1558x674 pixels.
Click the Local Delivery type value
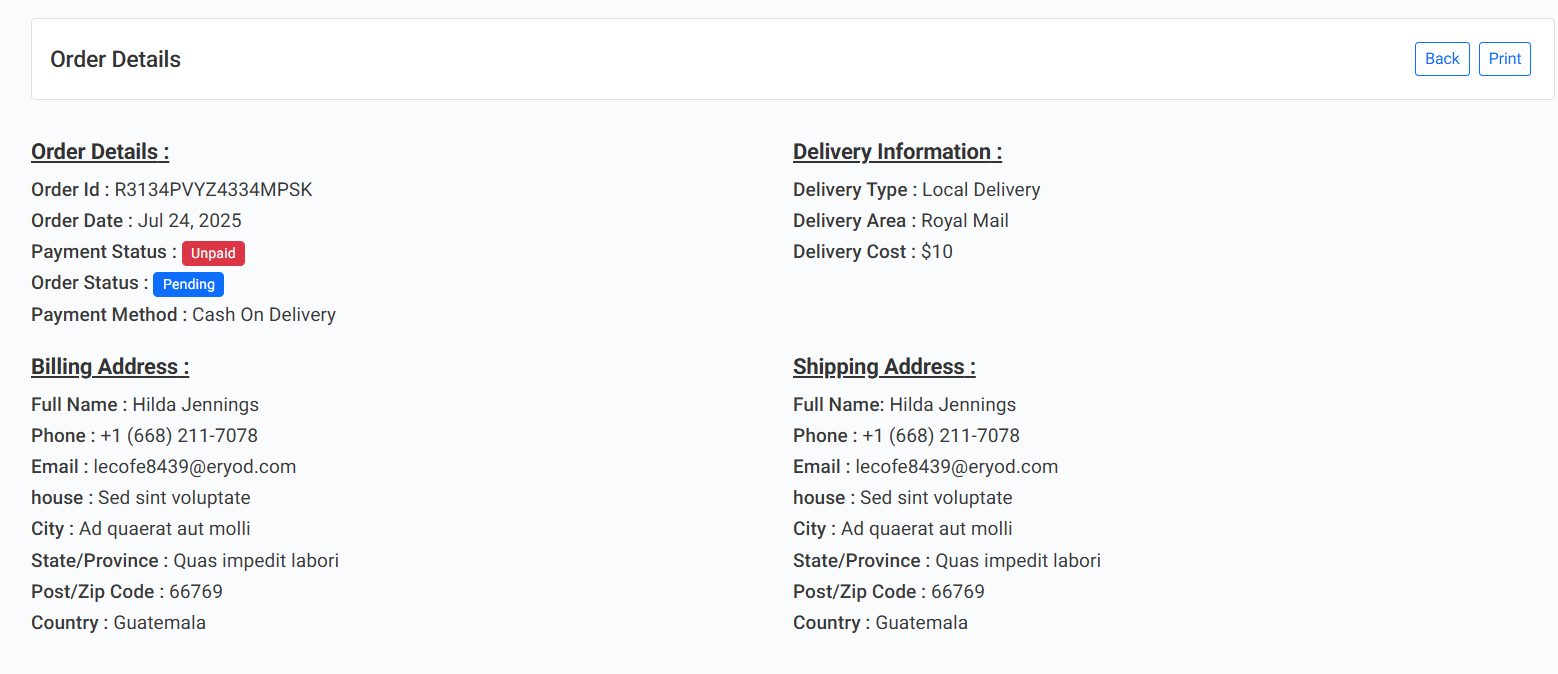tap(980, 190)
